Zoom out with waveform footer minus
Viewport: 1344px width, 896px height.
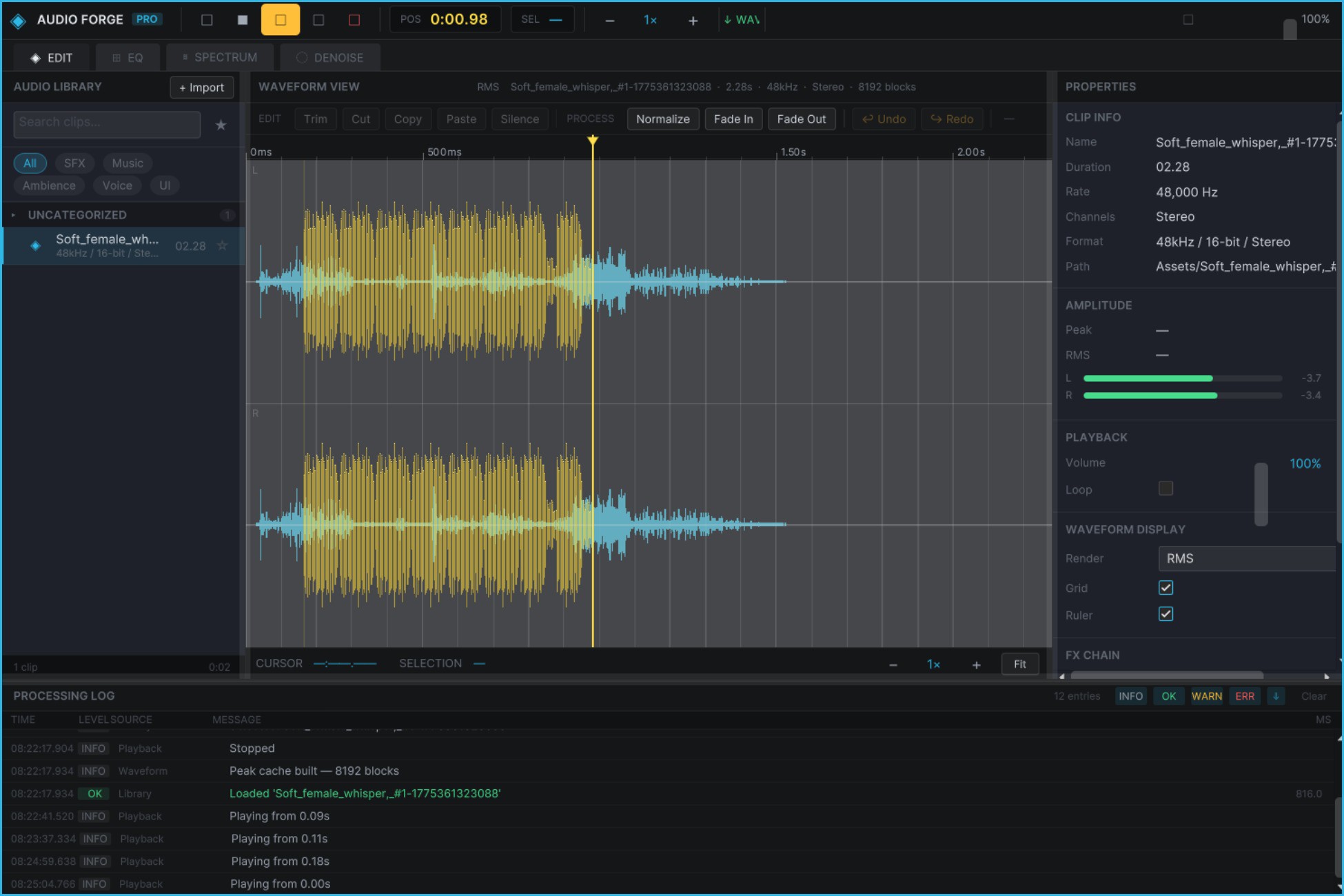coord(893,664)
